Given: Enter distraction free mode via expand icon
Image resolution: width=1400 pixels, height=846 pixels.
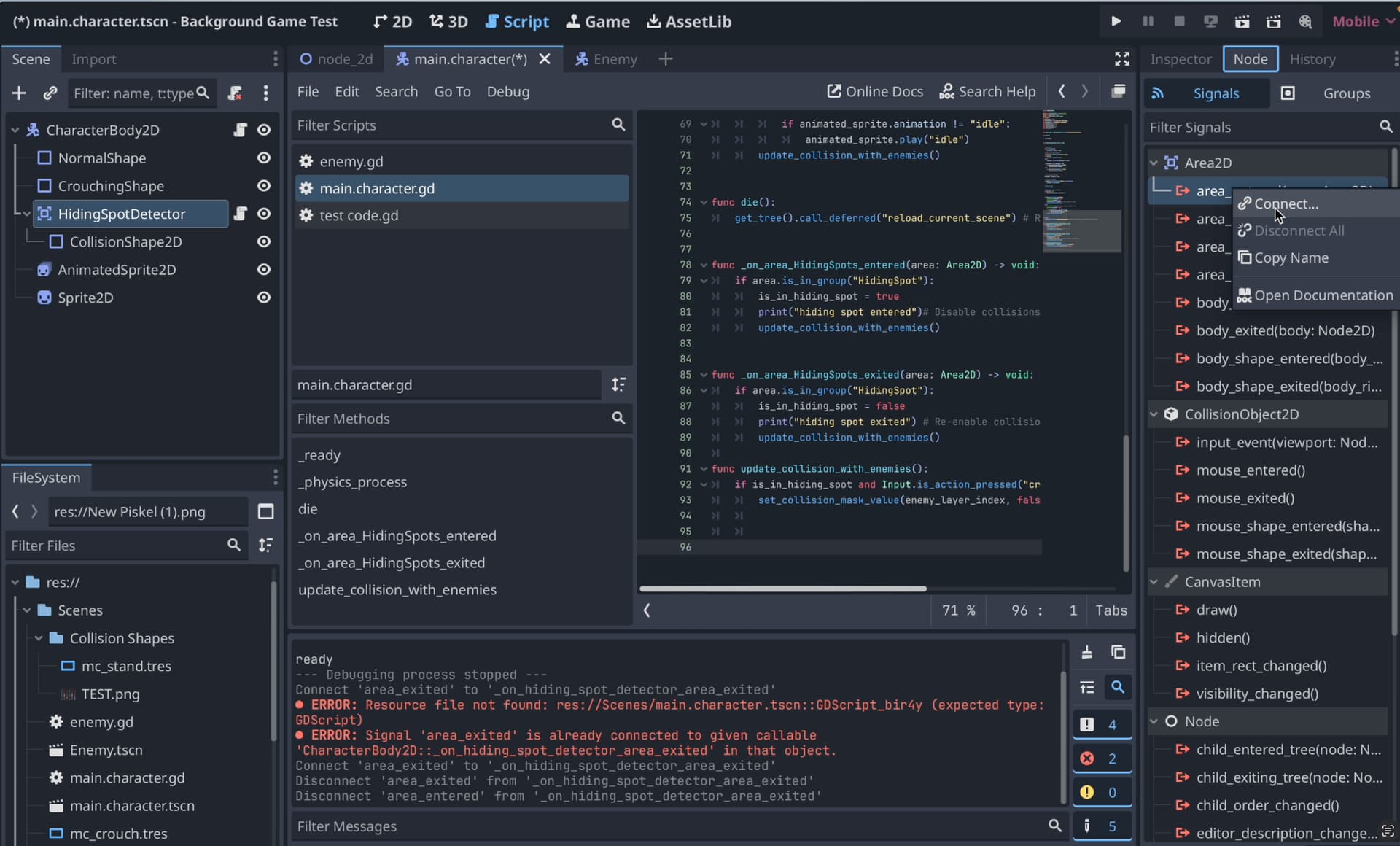Looking at the screenshot, I should tap(1122, 59).
